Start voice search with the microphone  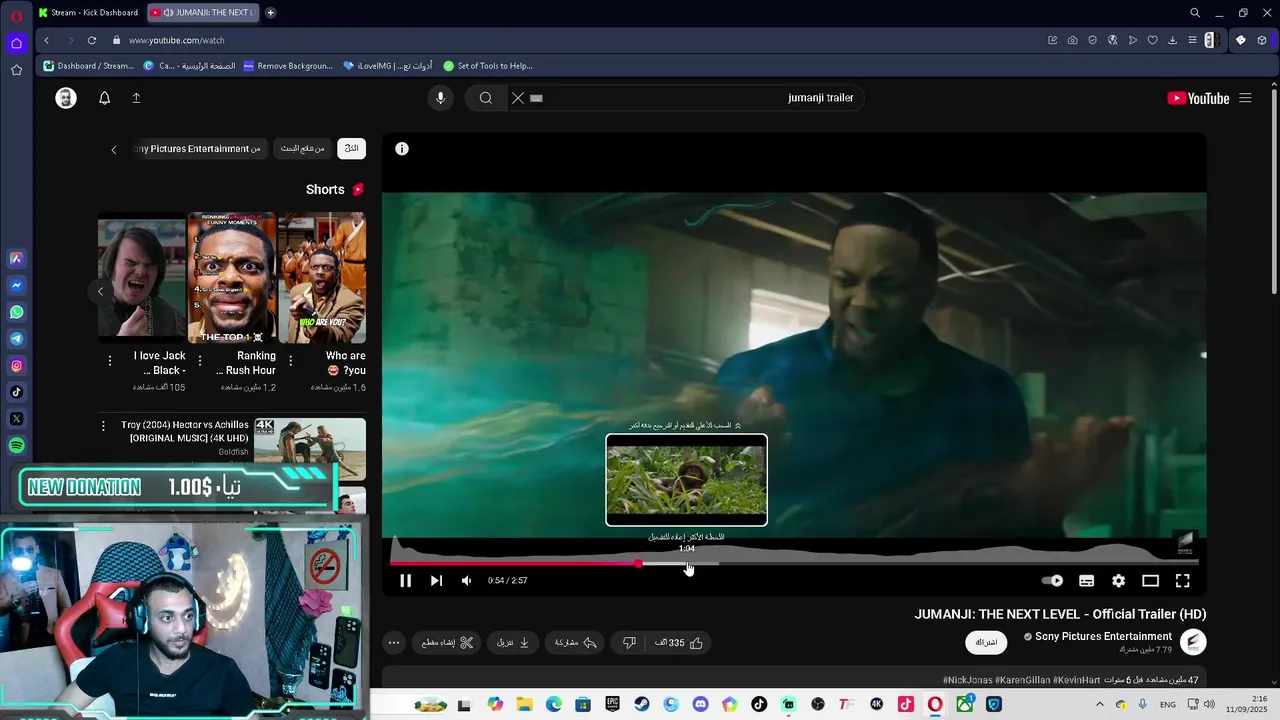point(440,98)
